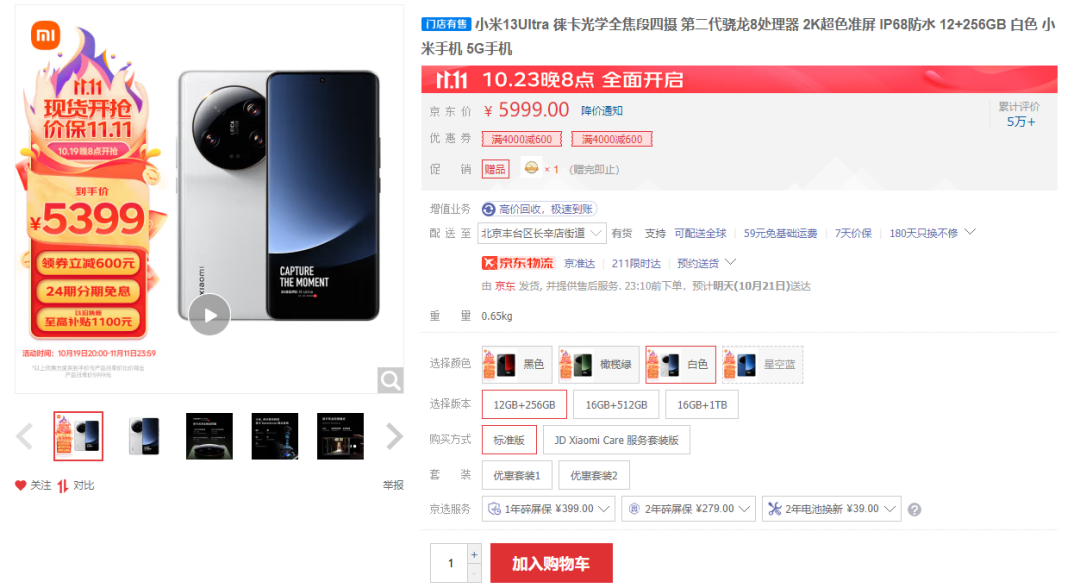
Task: Click the 高价回收 recycle service icon
Action: pos(488,209)
